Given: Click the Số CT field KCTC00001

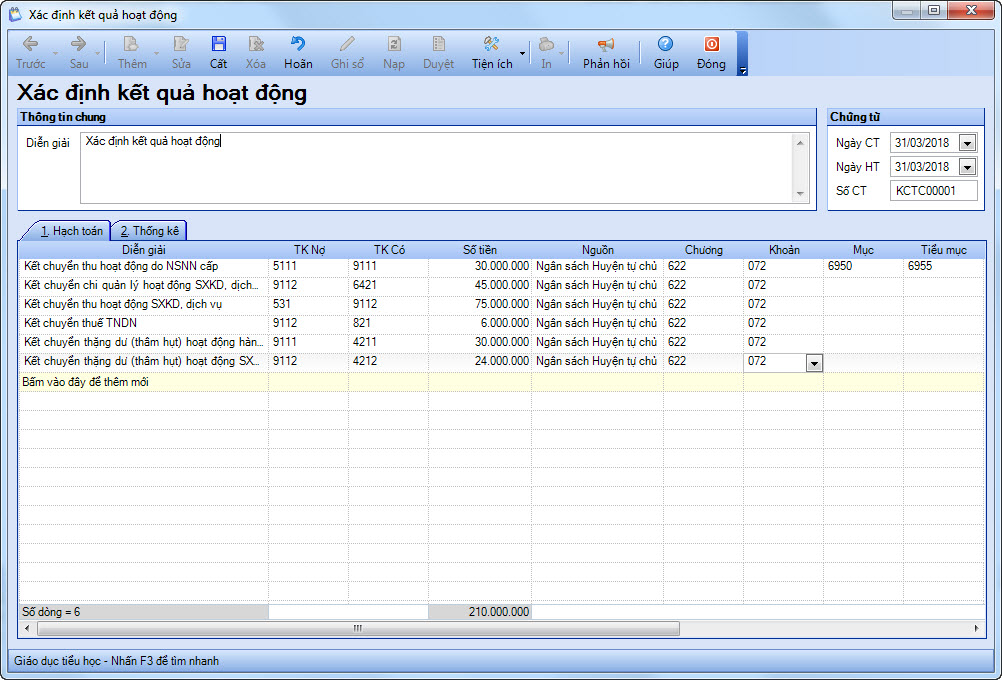Looking at the screenshot, I should point(934,190).
